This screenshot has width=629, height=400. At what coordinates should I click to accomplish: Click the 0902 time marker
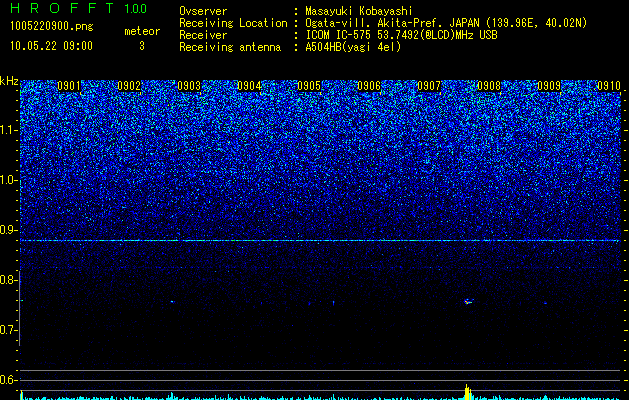pos(129,86)
